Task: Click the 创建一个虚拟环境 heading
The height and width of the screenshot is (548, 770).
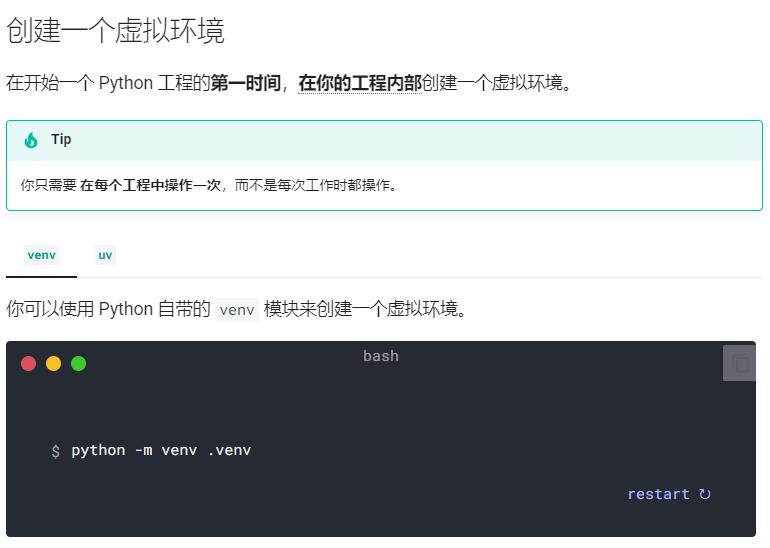Action: click(115, 30)
